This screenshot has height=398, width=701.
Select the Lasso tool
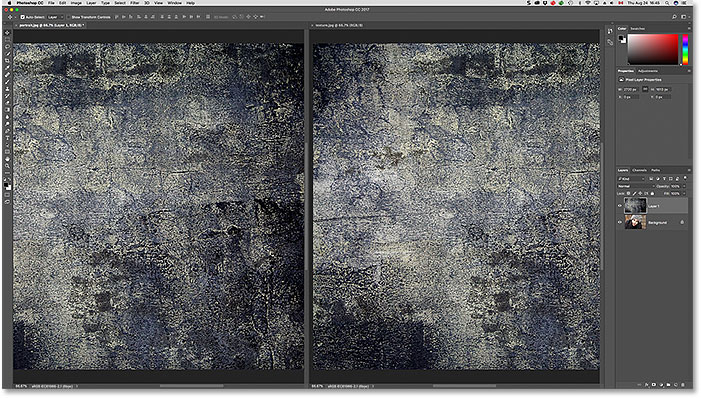7,47
